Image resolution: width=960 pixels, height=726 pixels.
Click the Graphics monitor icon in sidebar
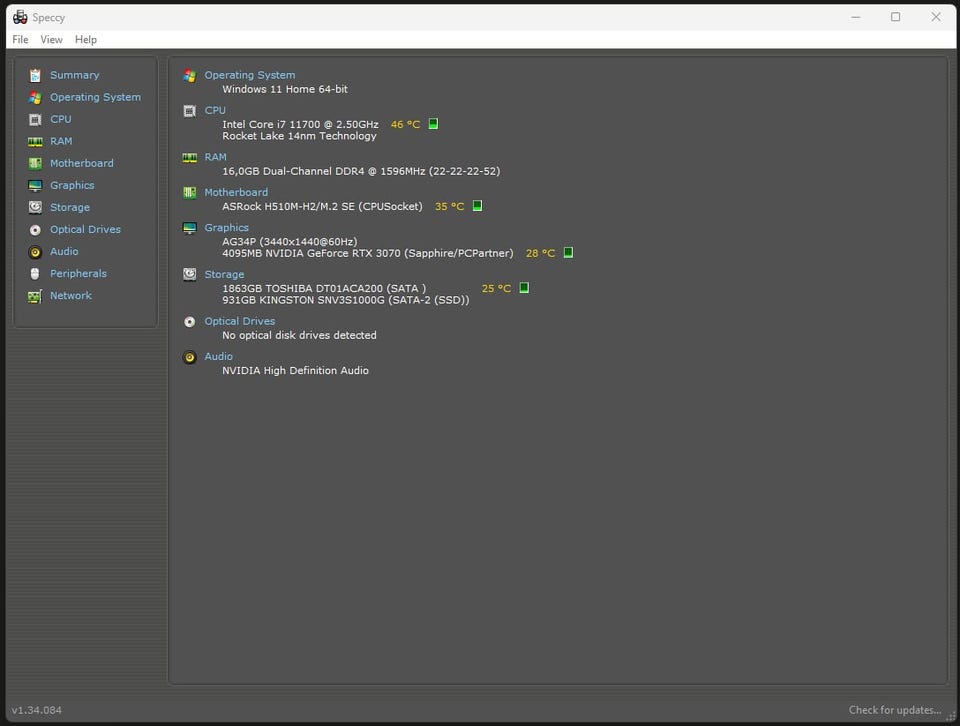click(x=35, y=185)
